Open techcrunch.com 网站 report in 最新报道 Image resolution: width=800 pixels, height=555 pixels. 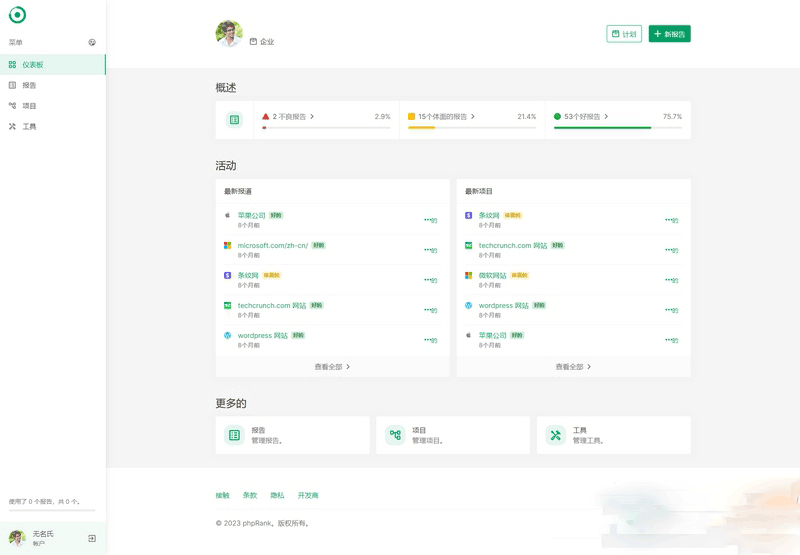click(272, 306)
